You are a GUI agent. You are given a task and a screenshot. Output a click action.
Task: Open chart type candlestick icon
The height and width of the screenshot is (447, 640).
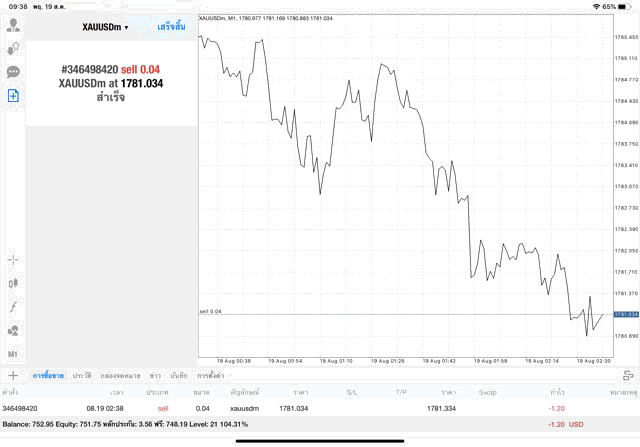pyautogui.click(x=13, y=283)
